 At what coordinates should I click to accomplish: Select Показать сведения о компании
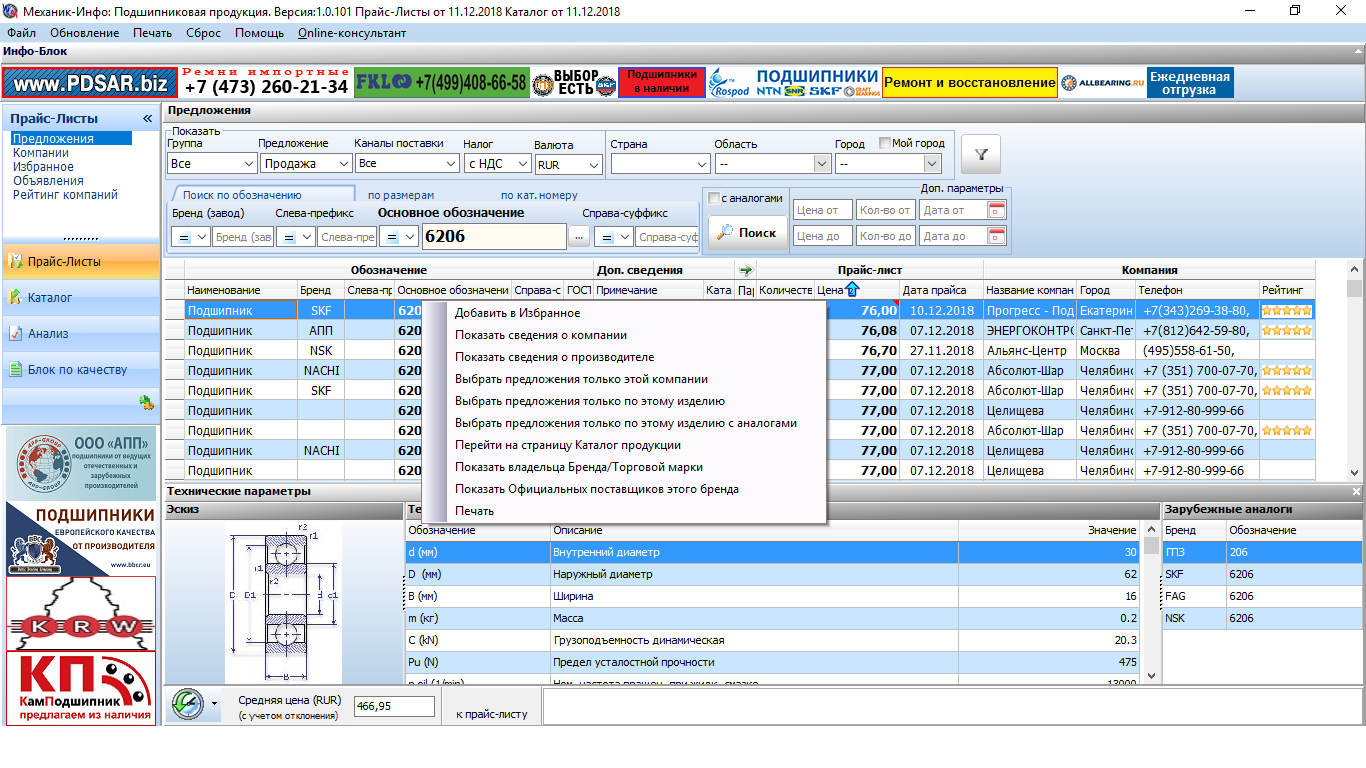pos(541,335)
